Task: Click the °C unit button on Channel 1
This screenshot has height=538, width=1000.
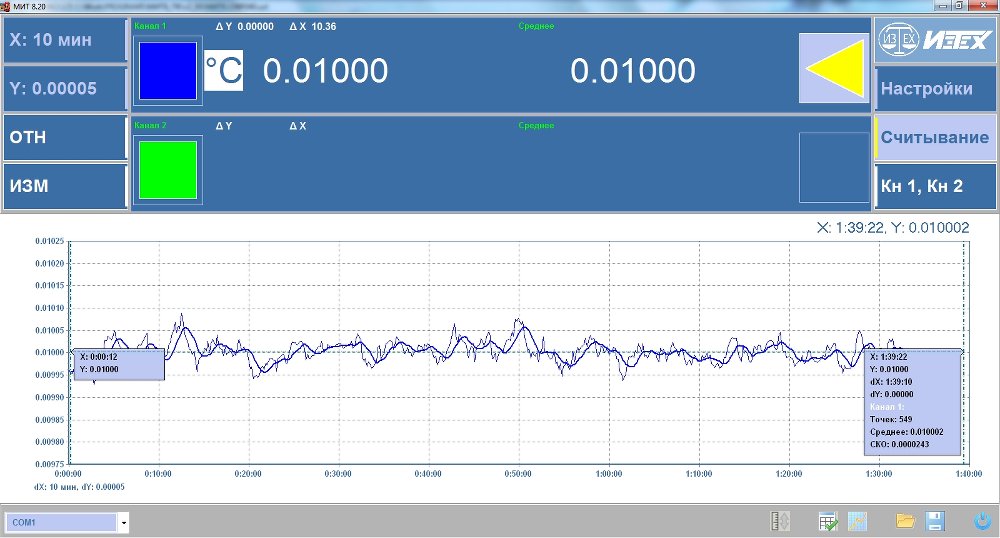Action: [x=223, y=71]
